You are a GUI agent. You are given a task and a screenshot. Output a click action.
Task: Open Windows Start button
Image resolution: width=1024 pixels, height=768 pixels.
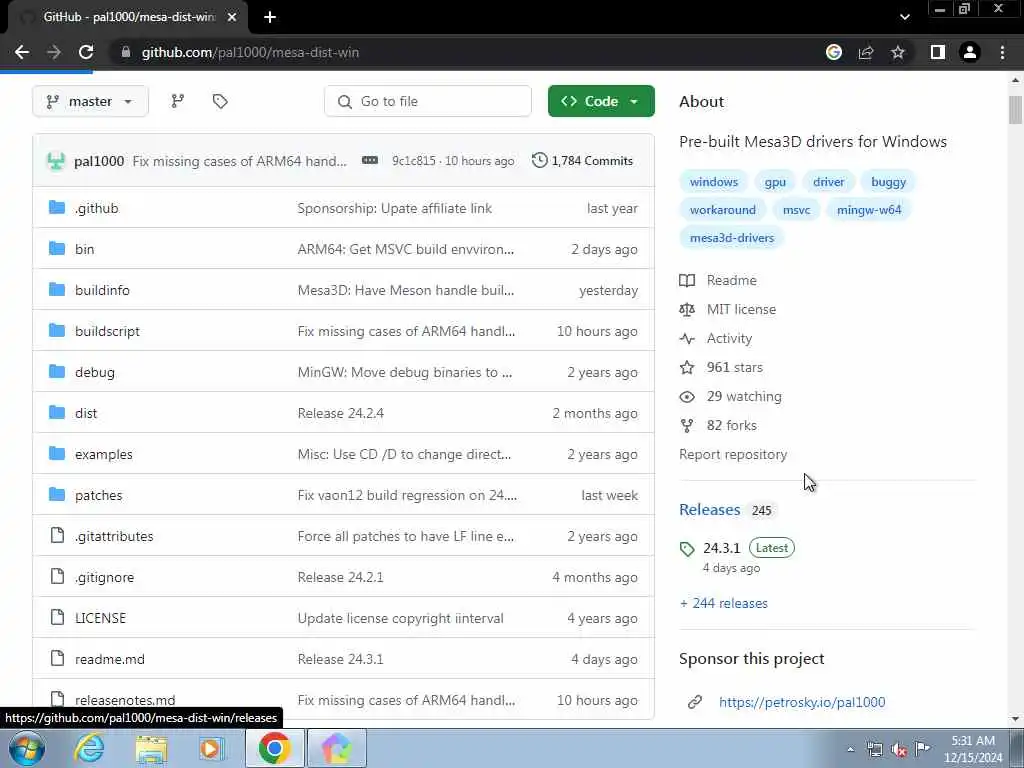(27, 748)
